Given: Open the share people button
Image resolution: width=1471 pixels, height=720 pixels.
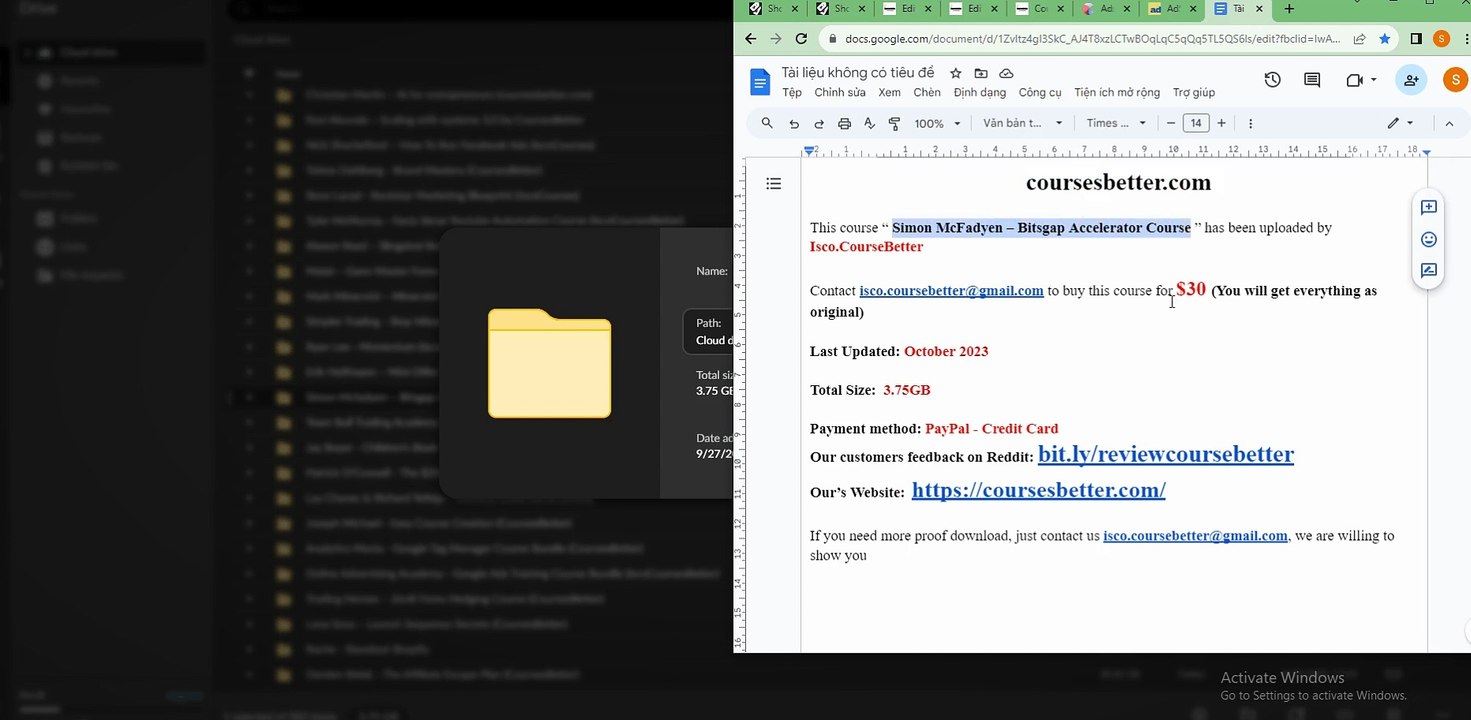Looking at the screenshot, I should tap(1411, 80).
